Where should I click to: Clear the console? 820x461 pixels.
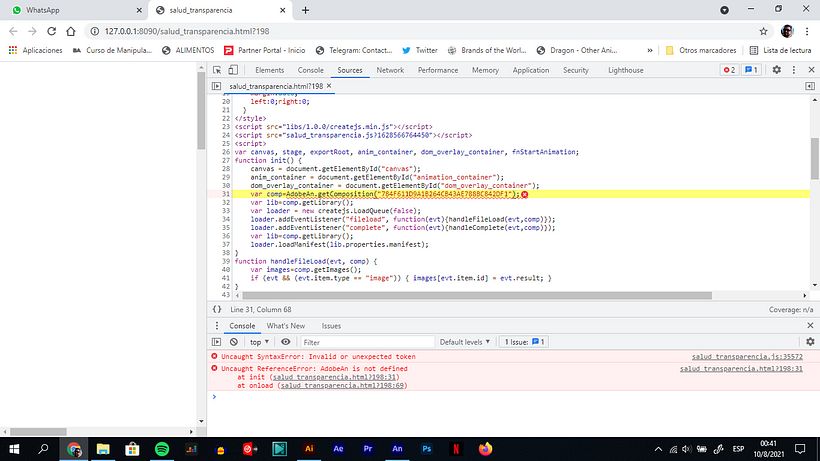pyautogui.click(x=234, y=342)
